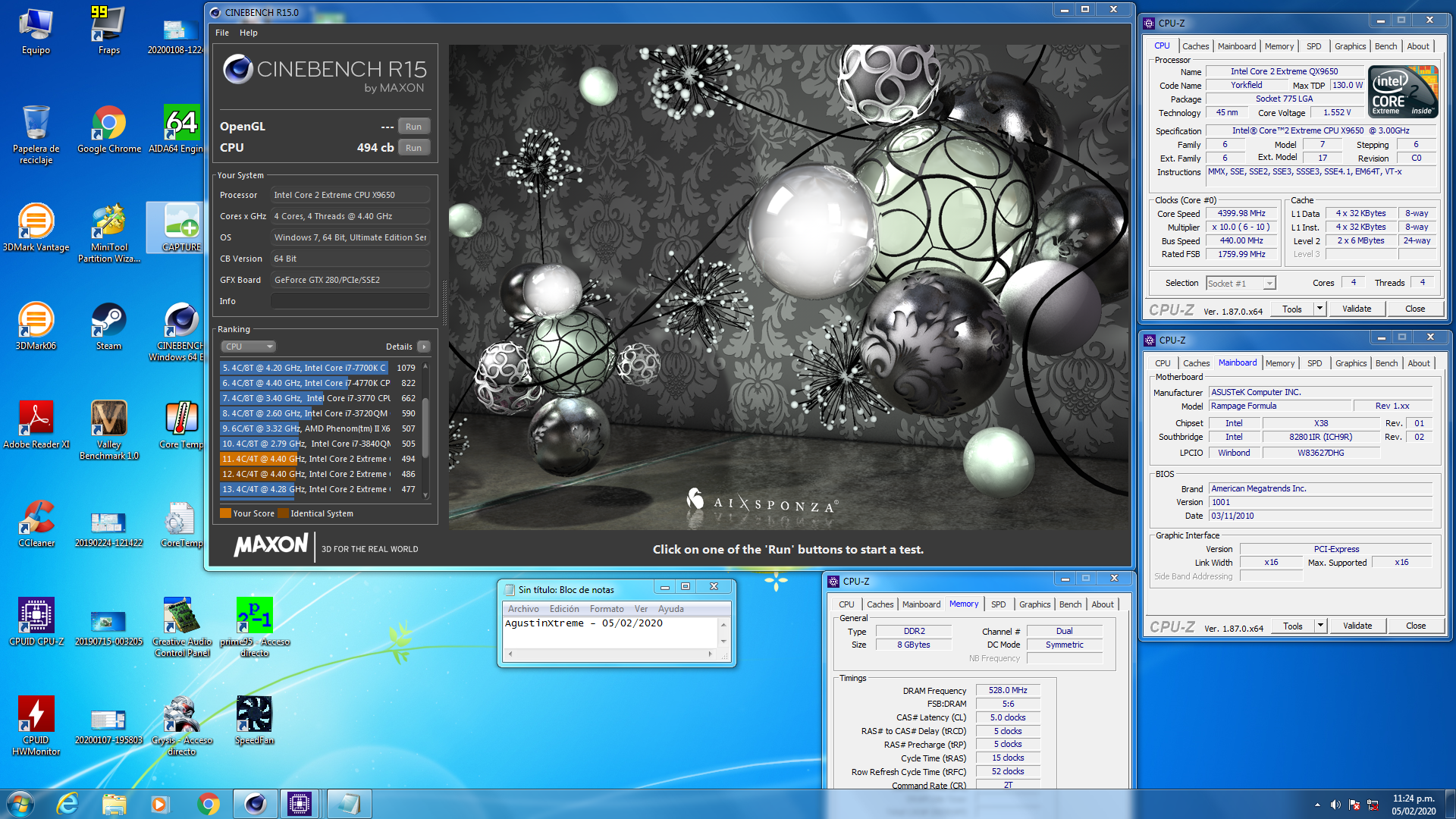The width and height of the screenshot is (1456, 819).
Task: Open CINEBENCH Windows 64 desktop shortcut
Action: [177, 332]
